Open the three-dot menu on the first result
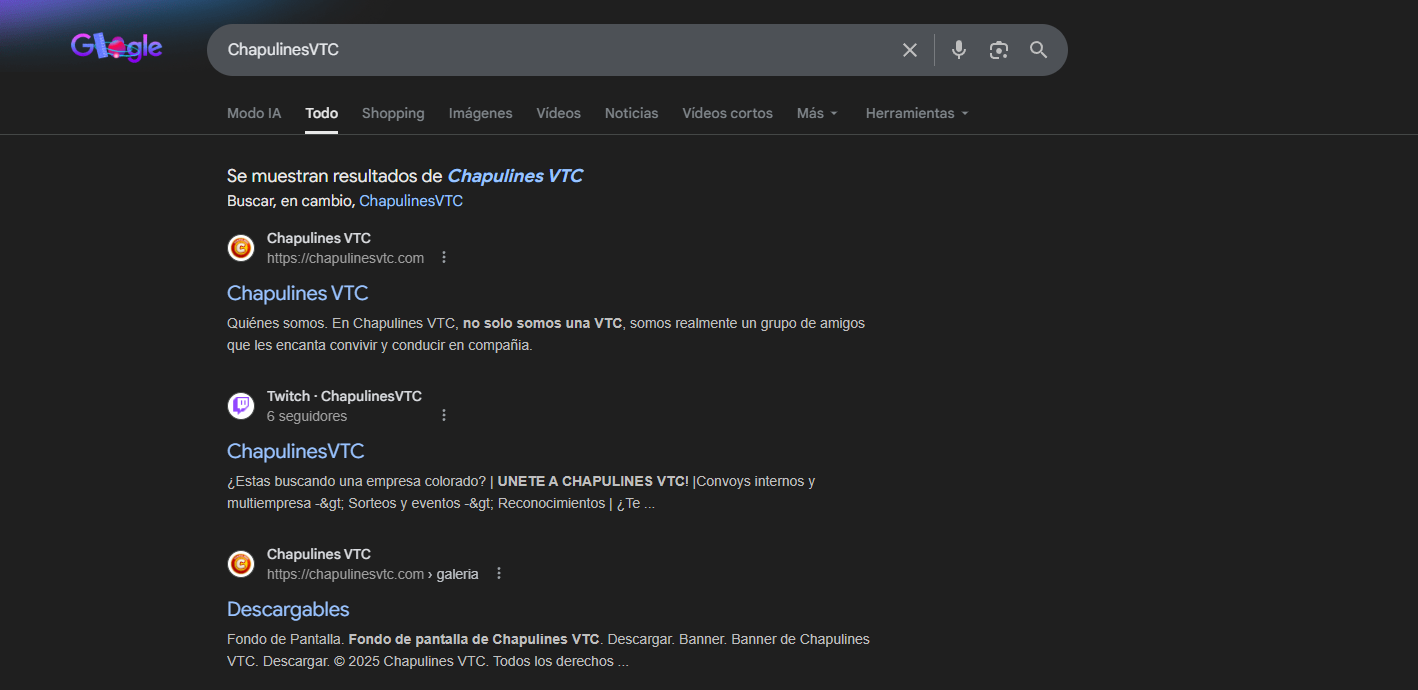1418x690 pixels. [444, 256]
